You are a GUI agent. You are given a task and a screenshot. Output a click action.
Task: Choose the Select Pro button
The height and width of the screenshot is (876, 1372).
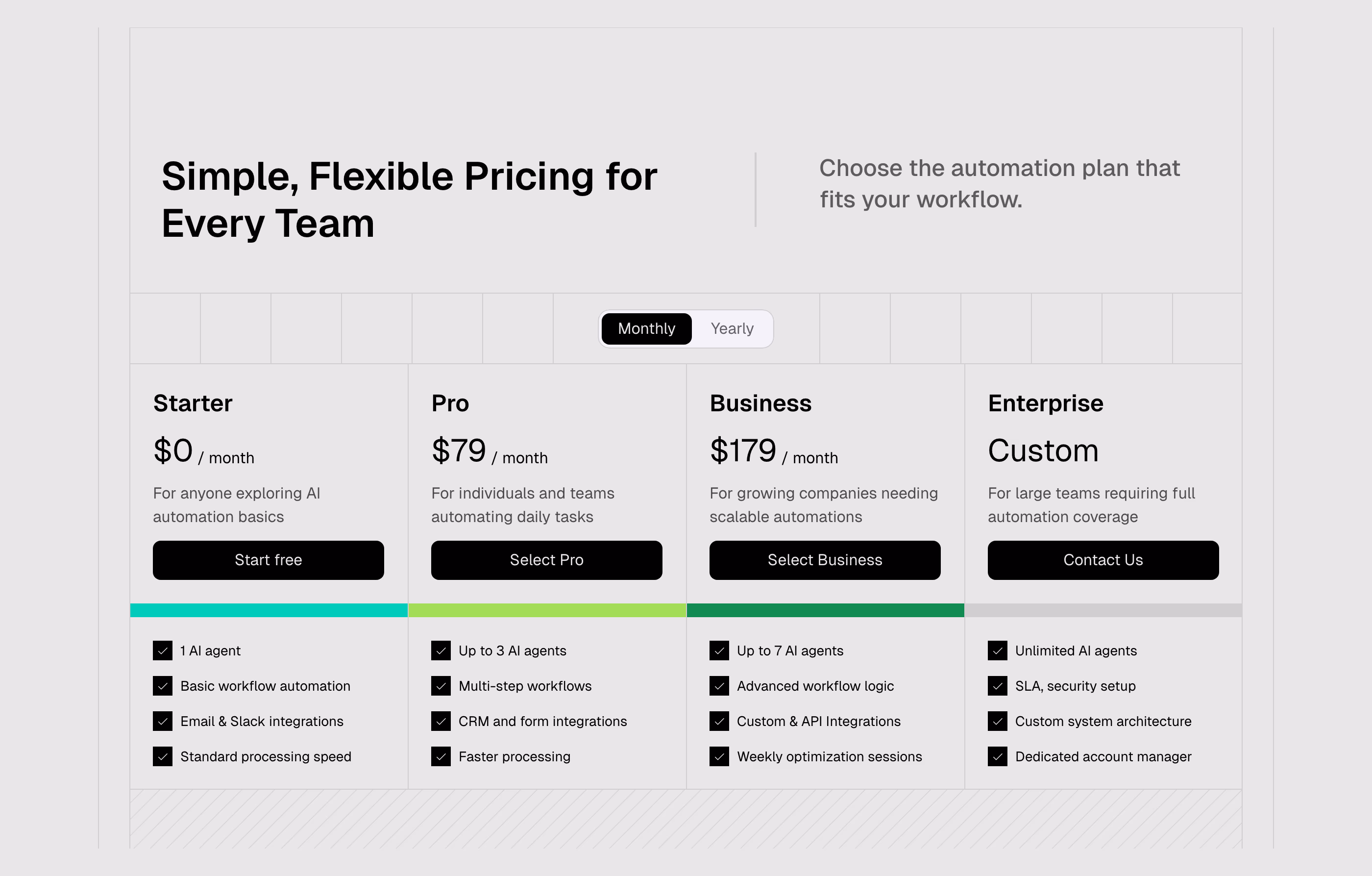click(546, 560)
